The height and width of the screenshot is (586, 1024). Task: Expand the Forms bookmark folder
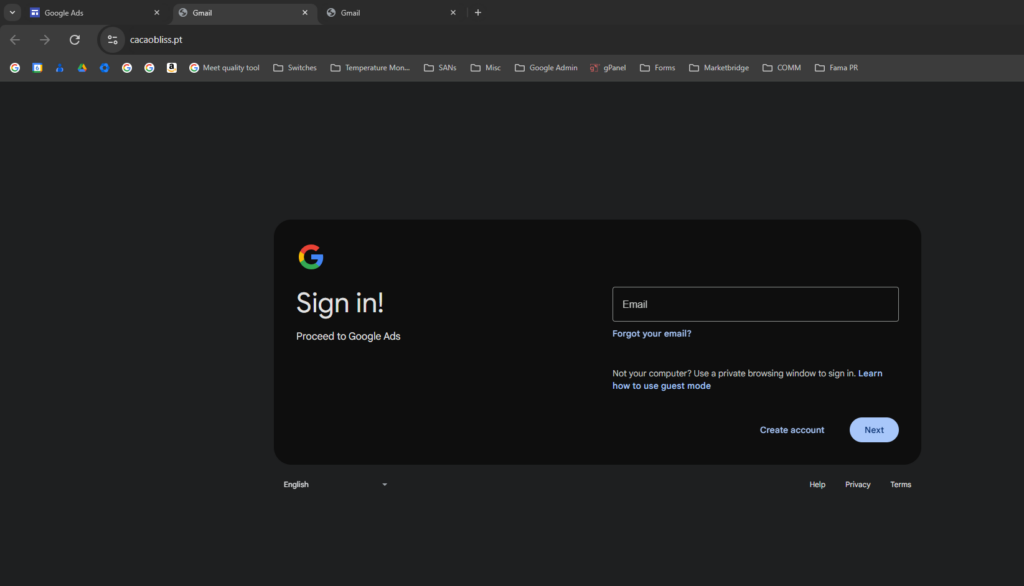coord(657,68)
